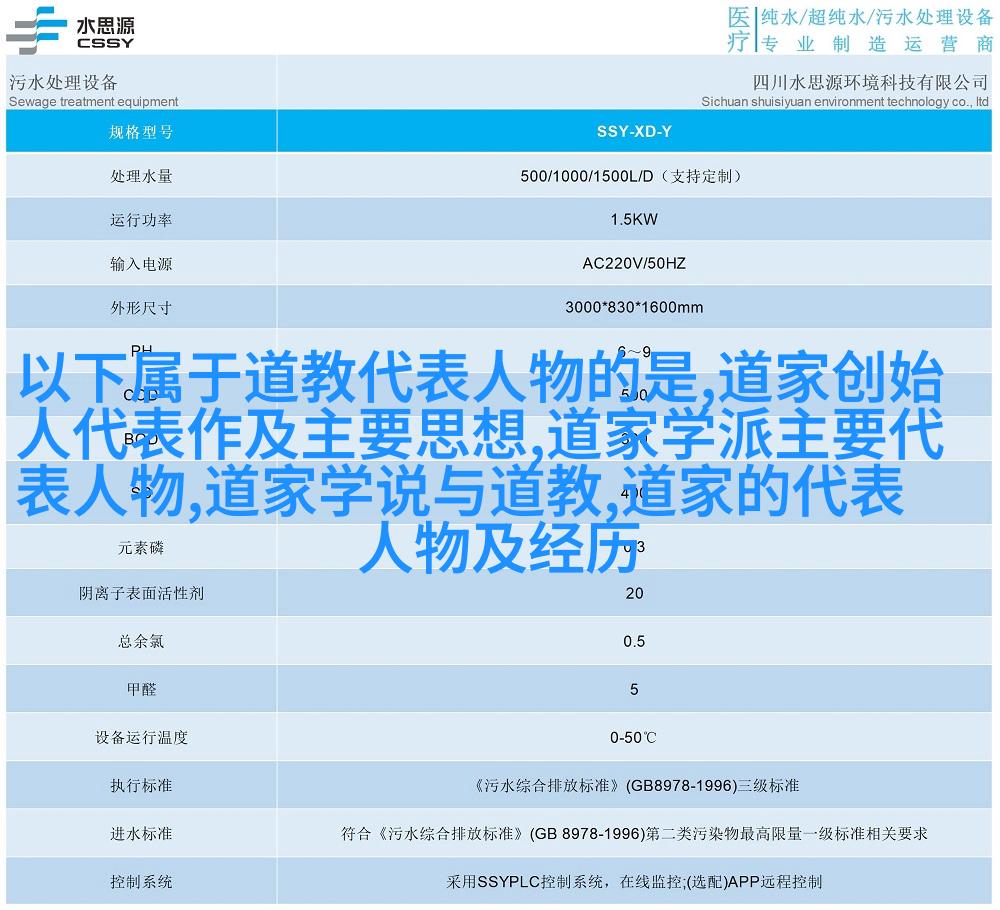Select the 500/1000/1500L/D（支持定制）value

coord(633,176)
